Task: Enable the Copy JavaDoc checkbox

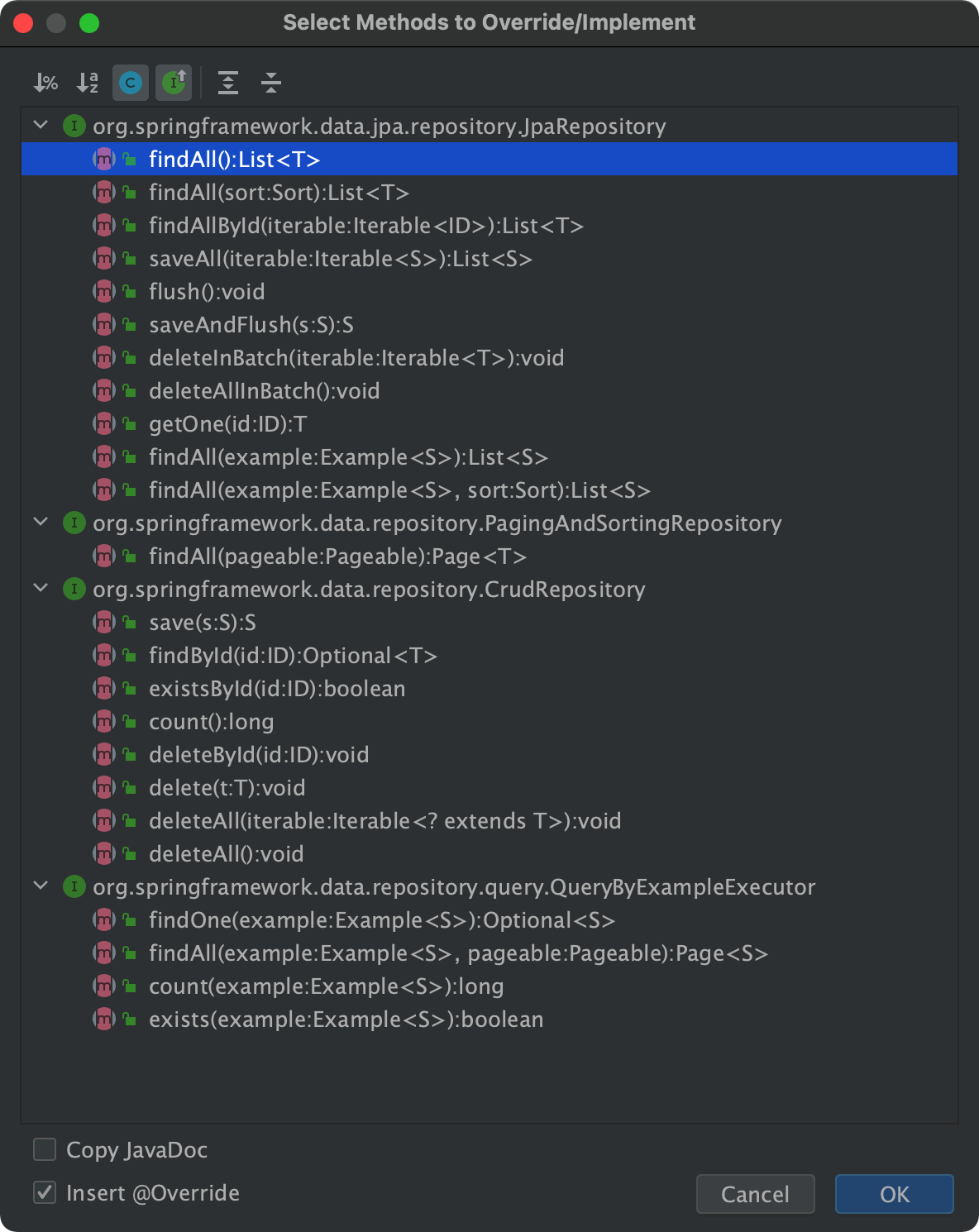Action: pyautogui.click(x=45, y=1149)
